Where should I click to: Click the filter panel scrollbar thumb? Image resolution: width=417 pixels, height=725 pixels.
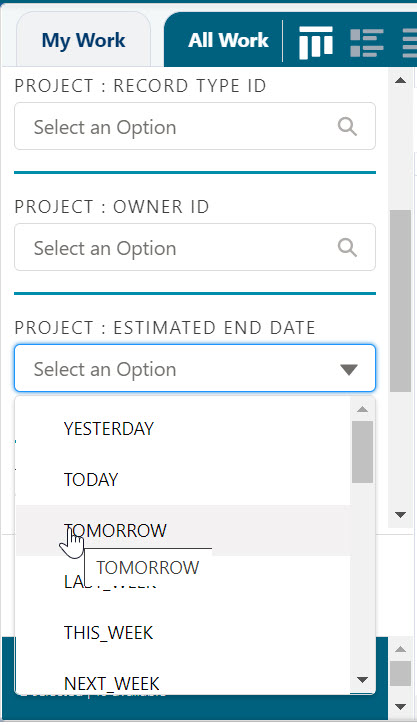[400, 301]
